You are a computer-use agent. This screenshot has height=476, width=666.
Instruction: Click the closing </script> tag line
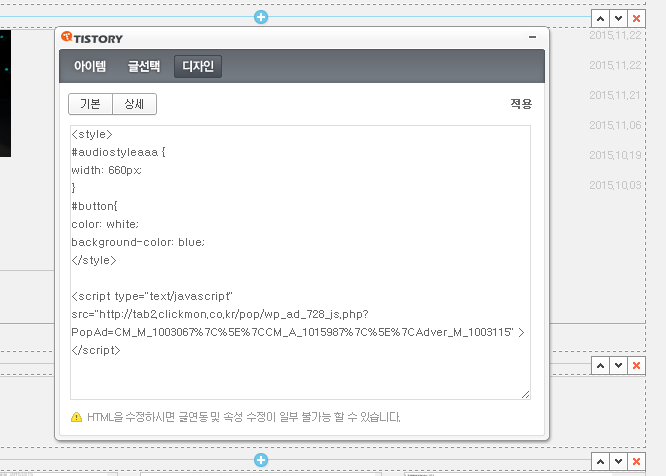[x=96, y=350]
